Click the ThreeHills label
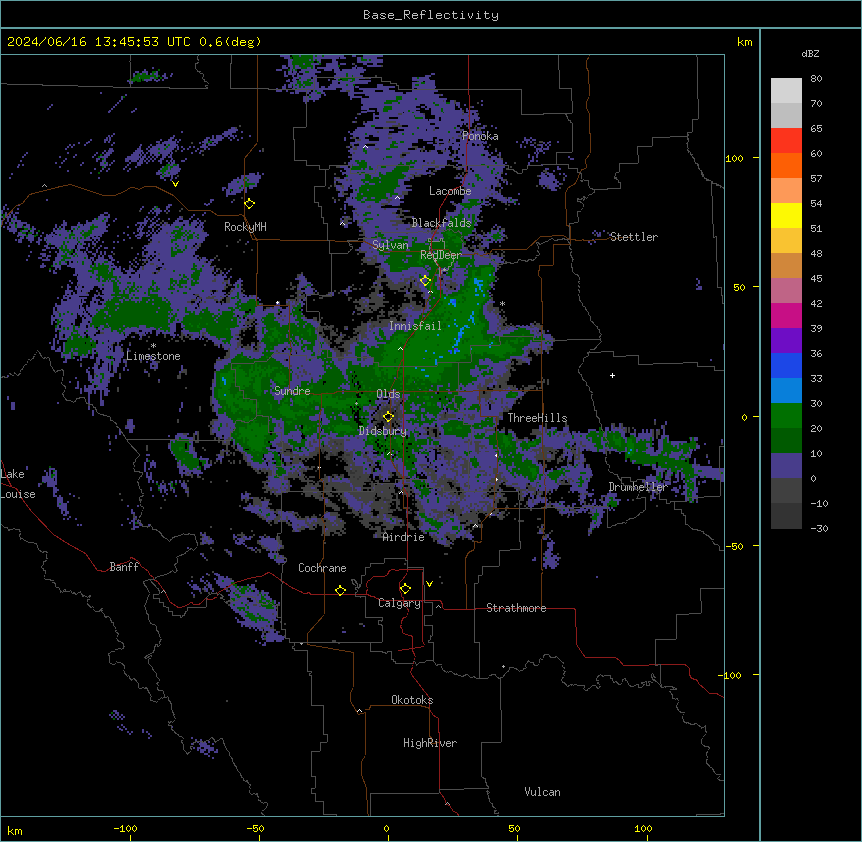The image size is (862, 842). coord(537,418)
